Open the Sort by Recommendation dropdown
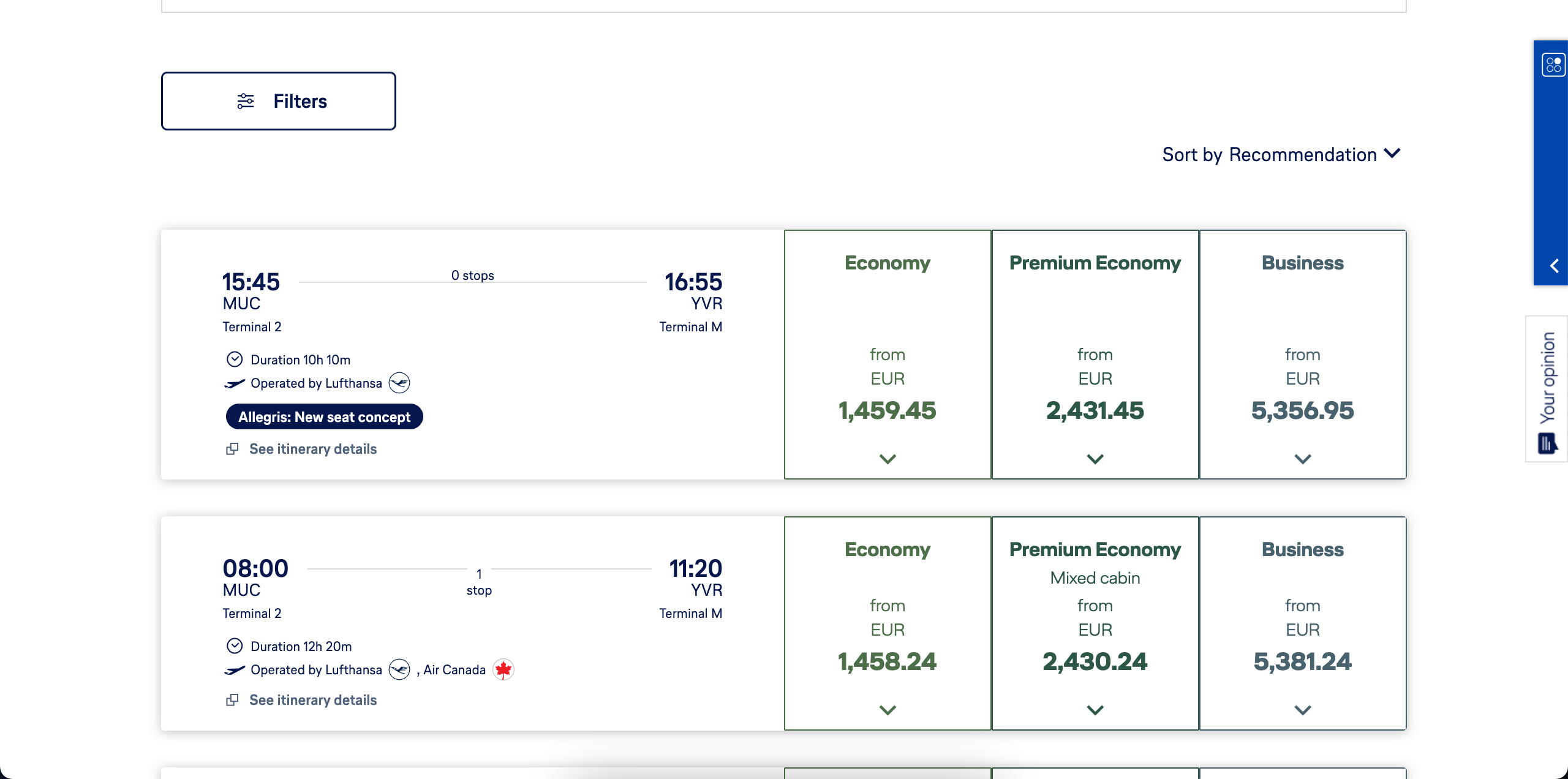This screenshot has width=1568, height=779. pos(1281,154)
